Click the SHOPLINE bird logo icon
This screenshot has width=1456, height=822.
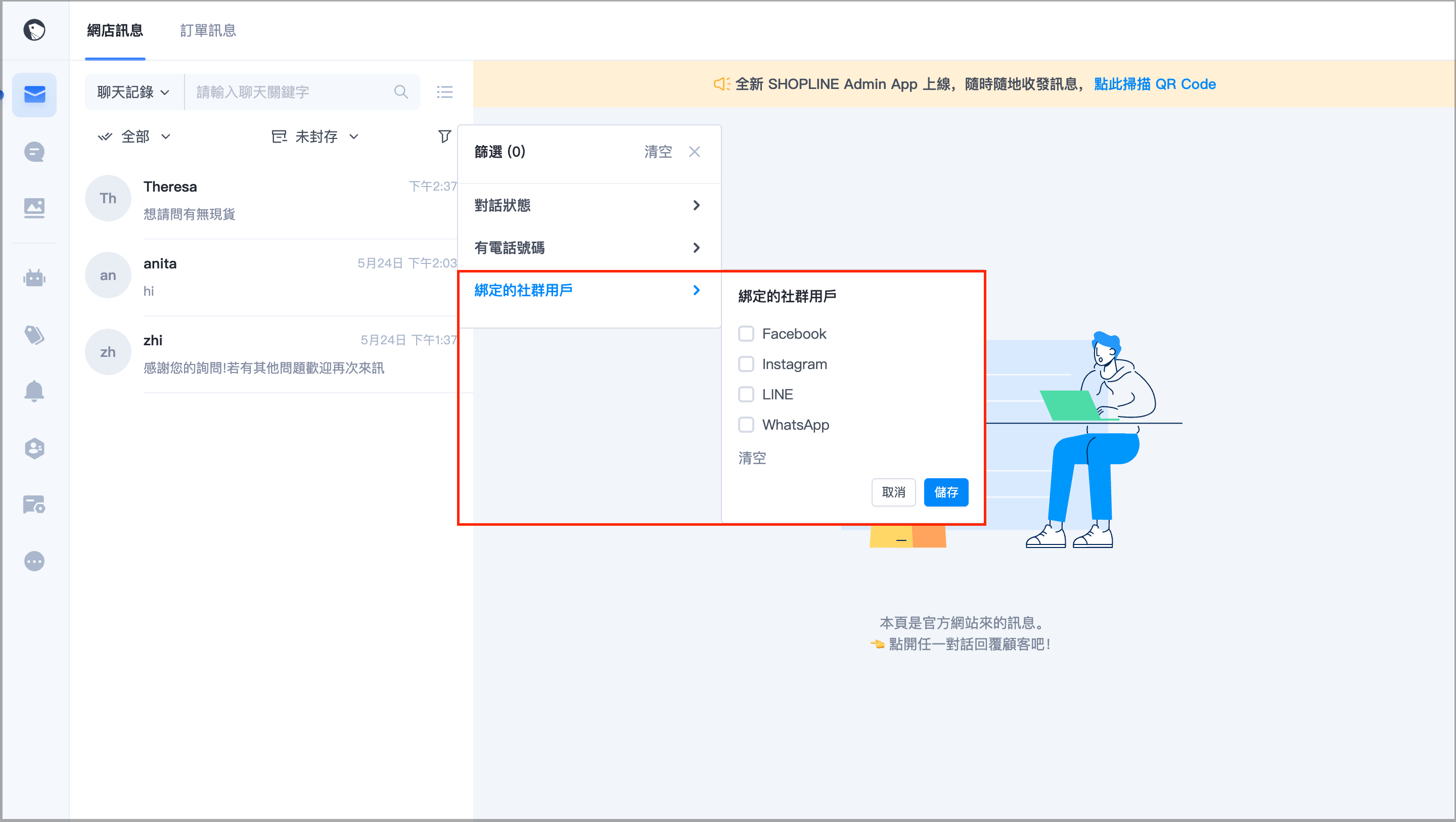pos(34,30)
